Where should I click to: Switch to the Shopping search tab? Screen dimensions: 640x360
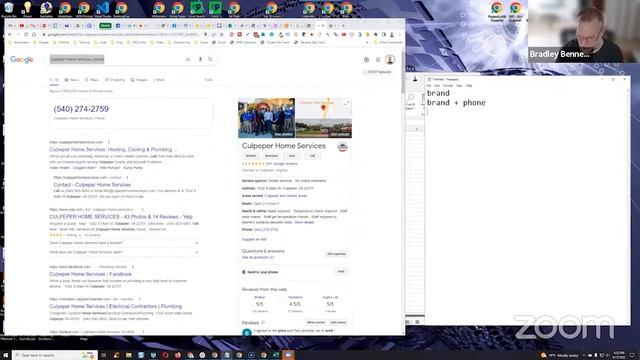[115, 80]
